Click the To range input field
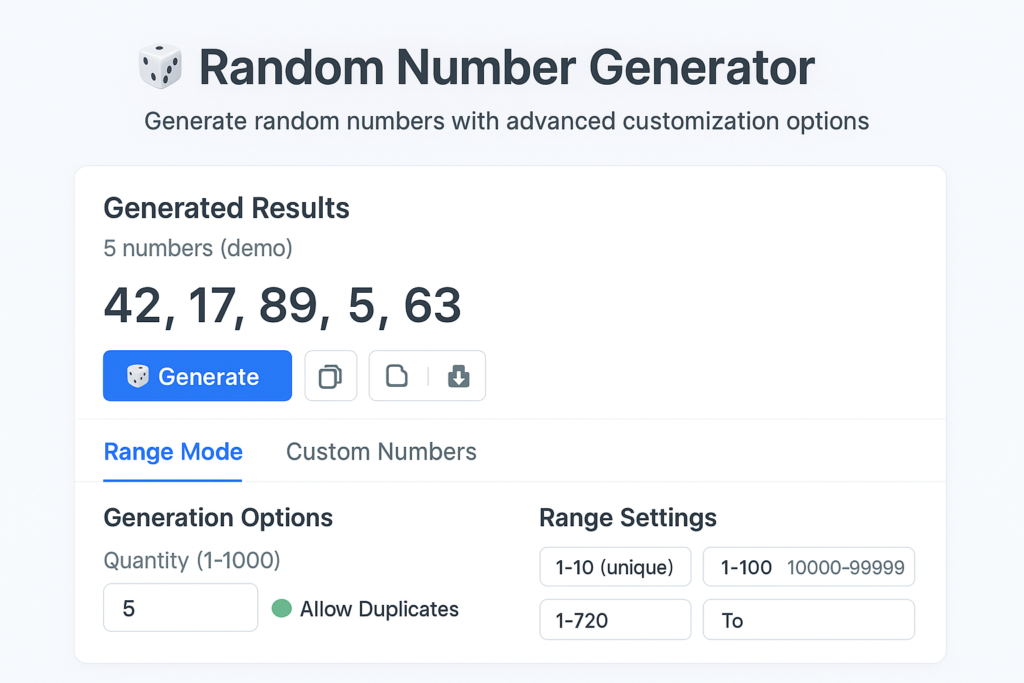1024x683 pixels. (x=808, y=619)
